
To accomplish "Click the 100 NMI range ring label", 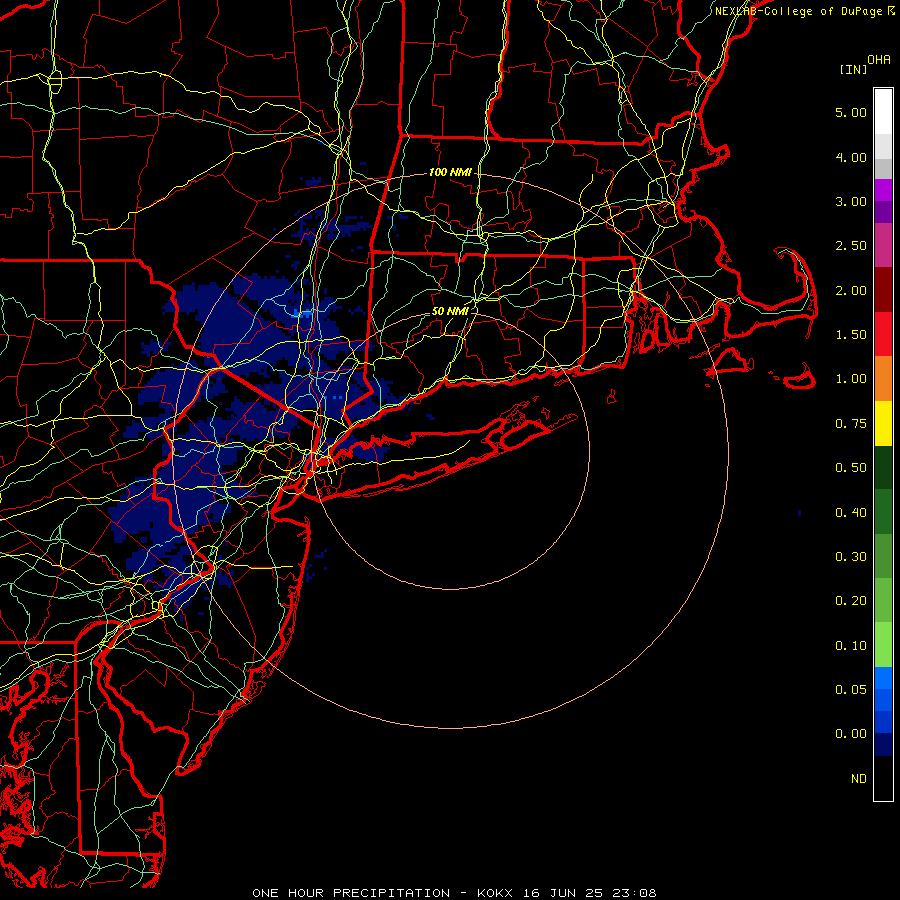I will click(450, 172).
